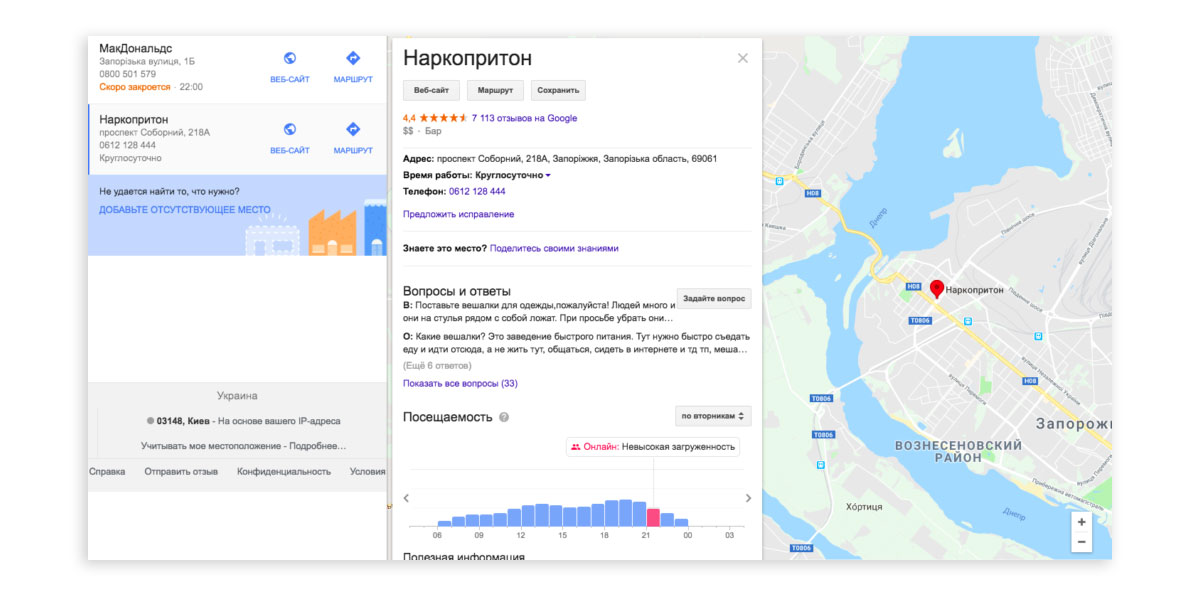Click the McDonald's website globe icon
This screenshot has height=600, width=1201.
(x=290, y=58)
